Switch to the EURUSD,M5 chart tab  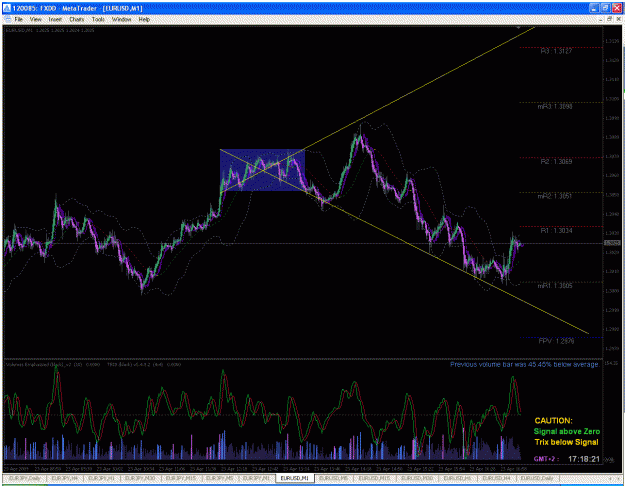pos(334,478)
